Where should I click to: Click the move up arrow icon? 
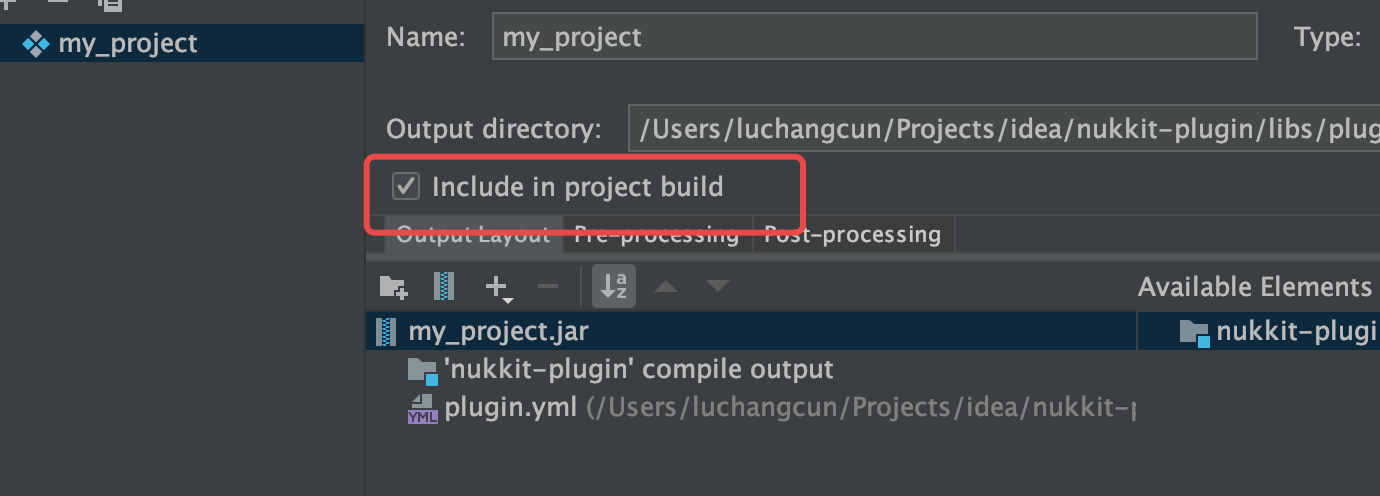point(665,288)
